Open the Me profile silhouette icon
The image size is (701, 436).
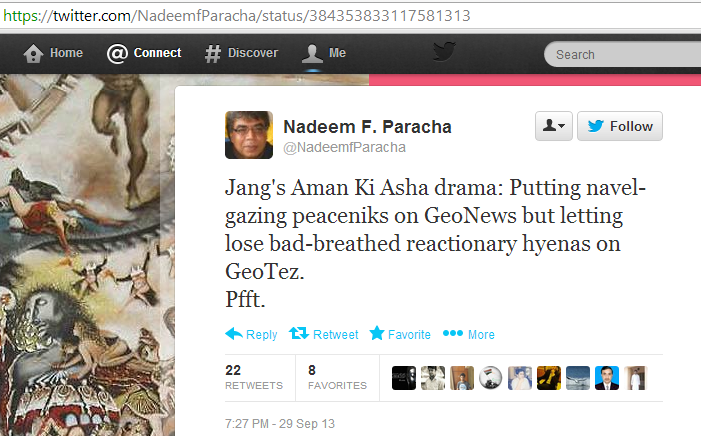[312, 53]
